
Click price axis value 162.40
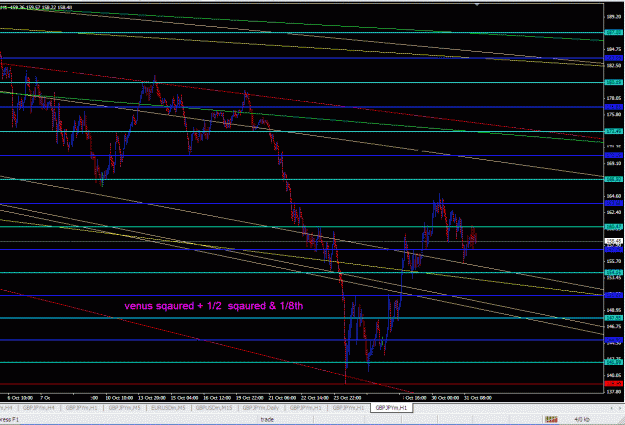click(614, 212)
